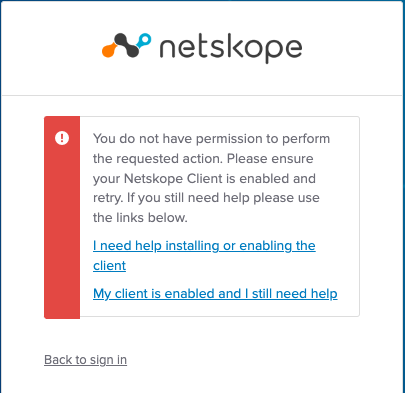Viewport: 405px width, 393px height.
Task: Click the "the links below." text
Action: click(140, 218)
